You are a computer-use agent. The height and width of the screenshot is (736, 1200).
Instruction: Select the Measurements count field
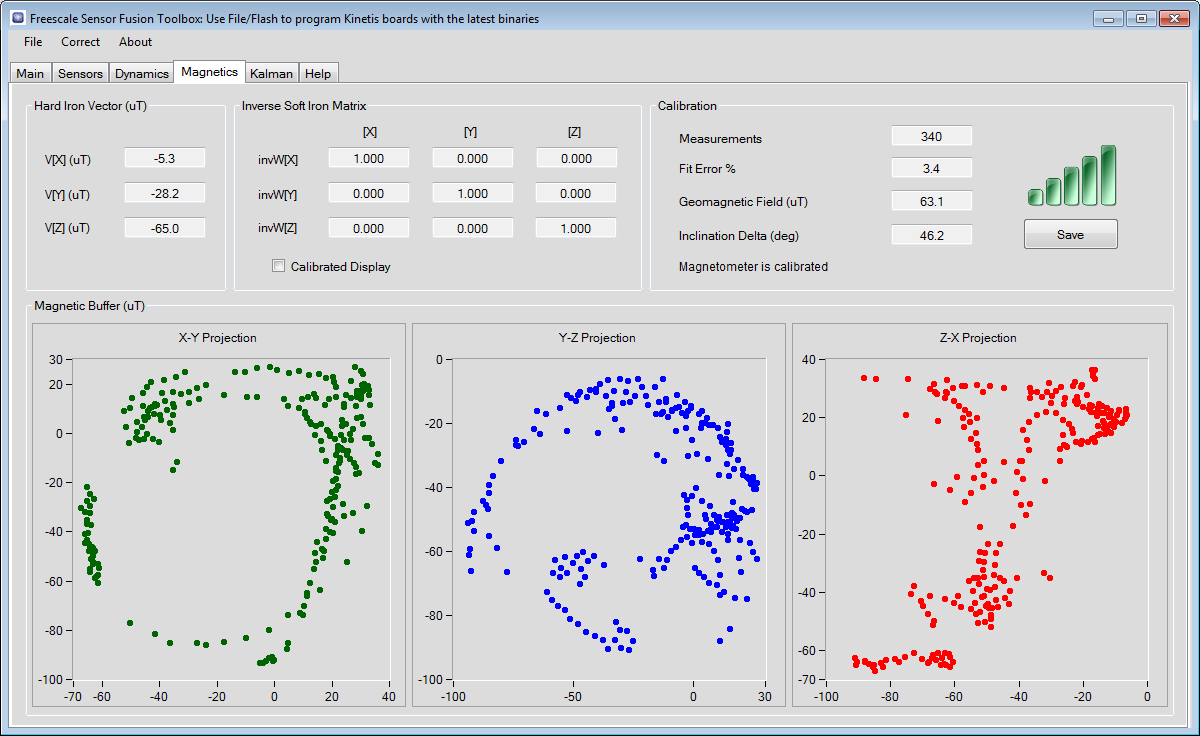[x=931, y=137]
